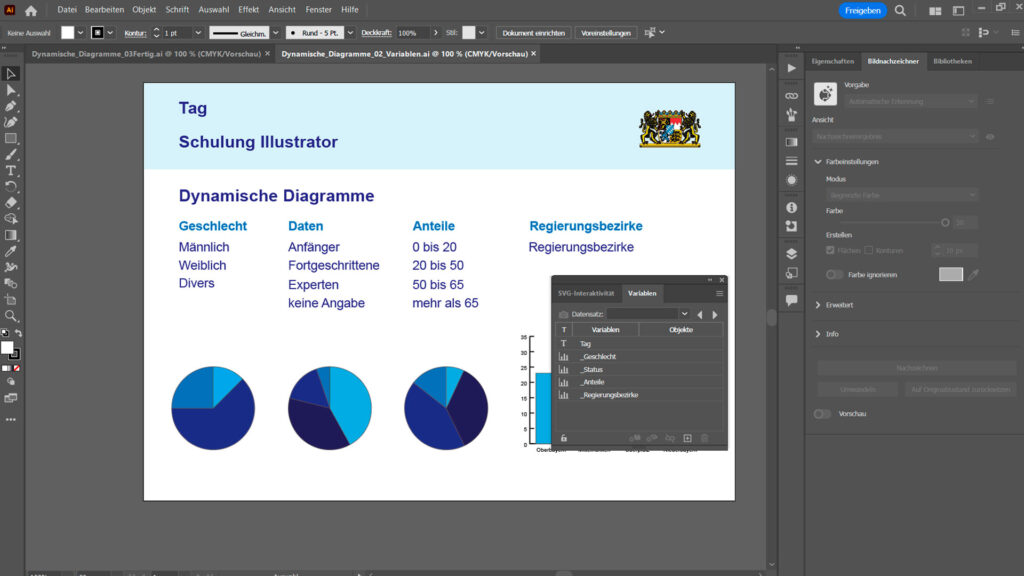Open the Links panel icon
The width and height of the screenshot is (1024, 576).
pyautogui.click(x=792, y=96)
